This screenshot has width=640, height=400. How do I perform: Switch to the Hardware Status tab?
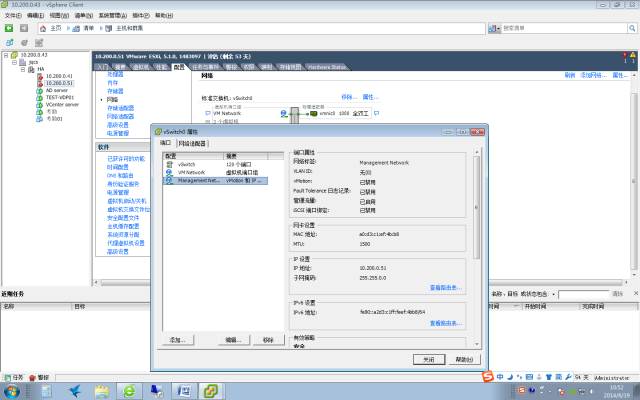click(x=327, y=67)
